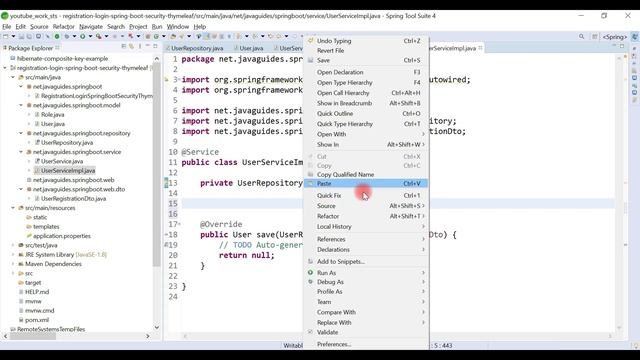Collapse the import fold on line 3
The width and height of the screenshot is (640, 360).
point(179,79)
